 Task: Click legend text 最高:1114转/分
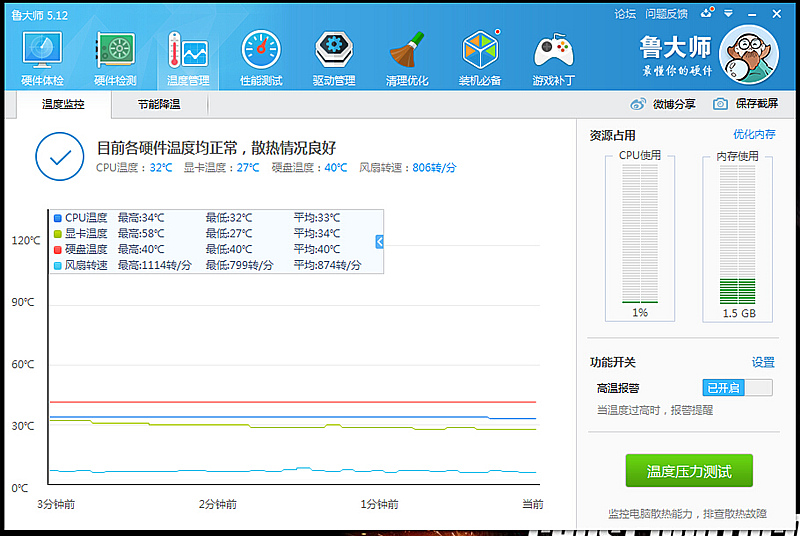pyautogui.click(x=155, y=265)
